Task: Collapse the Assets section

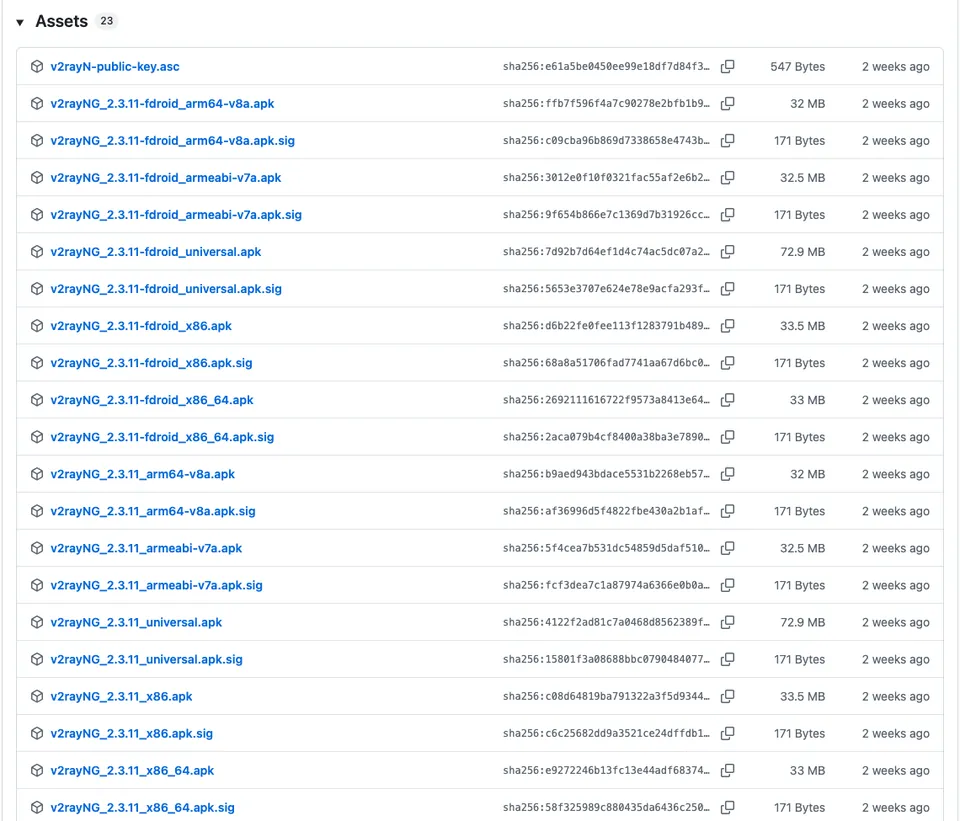Action: pyautogui.click(x=20, y=22)
